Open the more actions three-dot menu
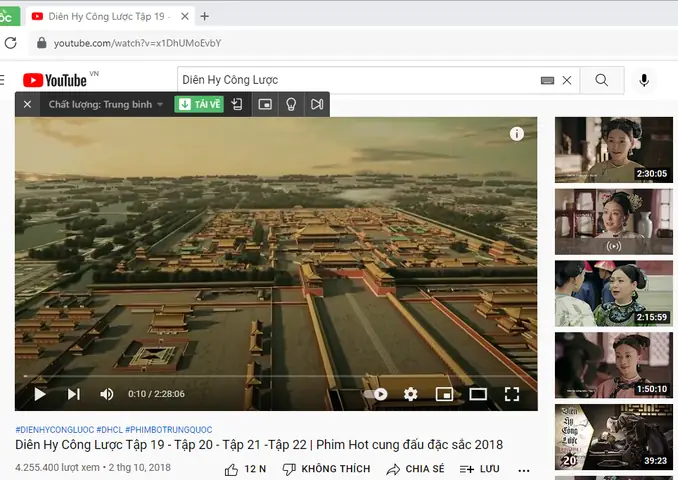This screenshot has height=480, width=678. 524,470
